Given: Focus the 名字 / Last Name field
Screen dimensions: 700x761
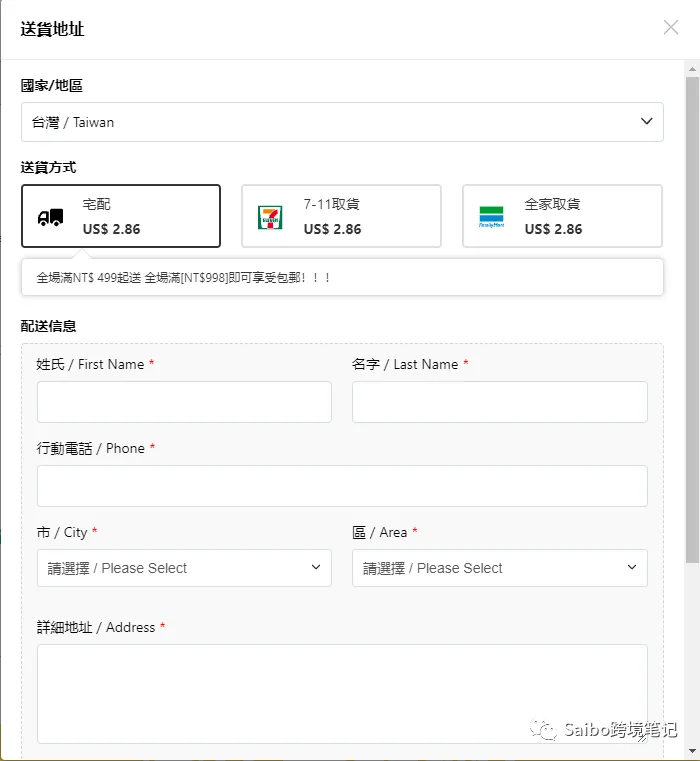Looking at the screenshot, I should pos(500,402).
